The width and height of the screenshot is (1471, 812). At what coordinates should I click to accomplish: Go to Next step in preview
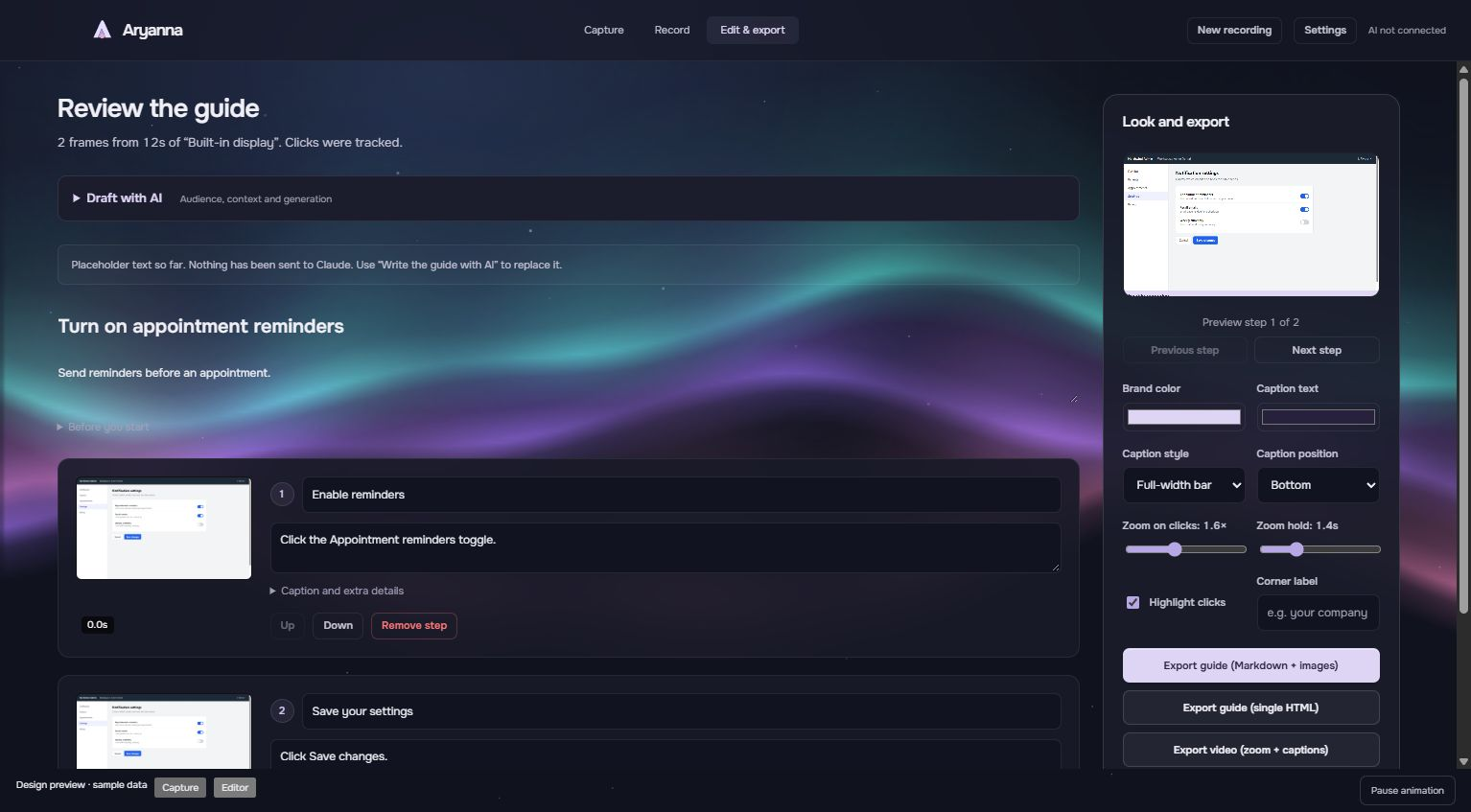coord(1317,350)
